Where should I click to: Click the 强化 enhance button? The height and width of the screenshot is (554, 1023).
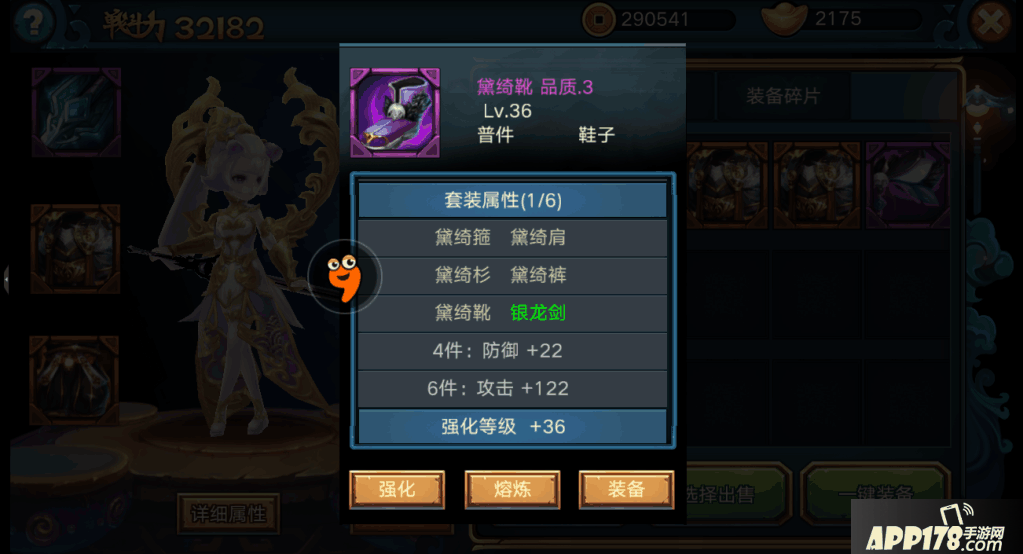pos(397,489)
